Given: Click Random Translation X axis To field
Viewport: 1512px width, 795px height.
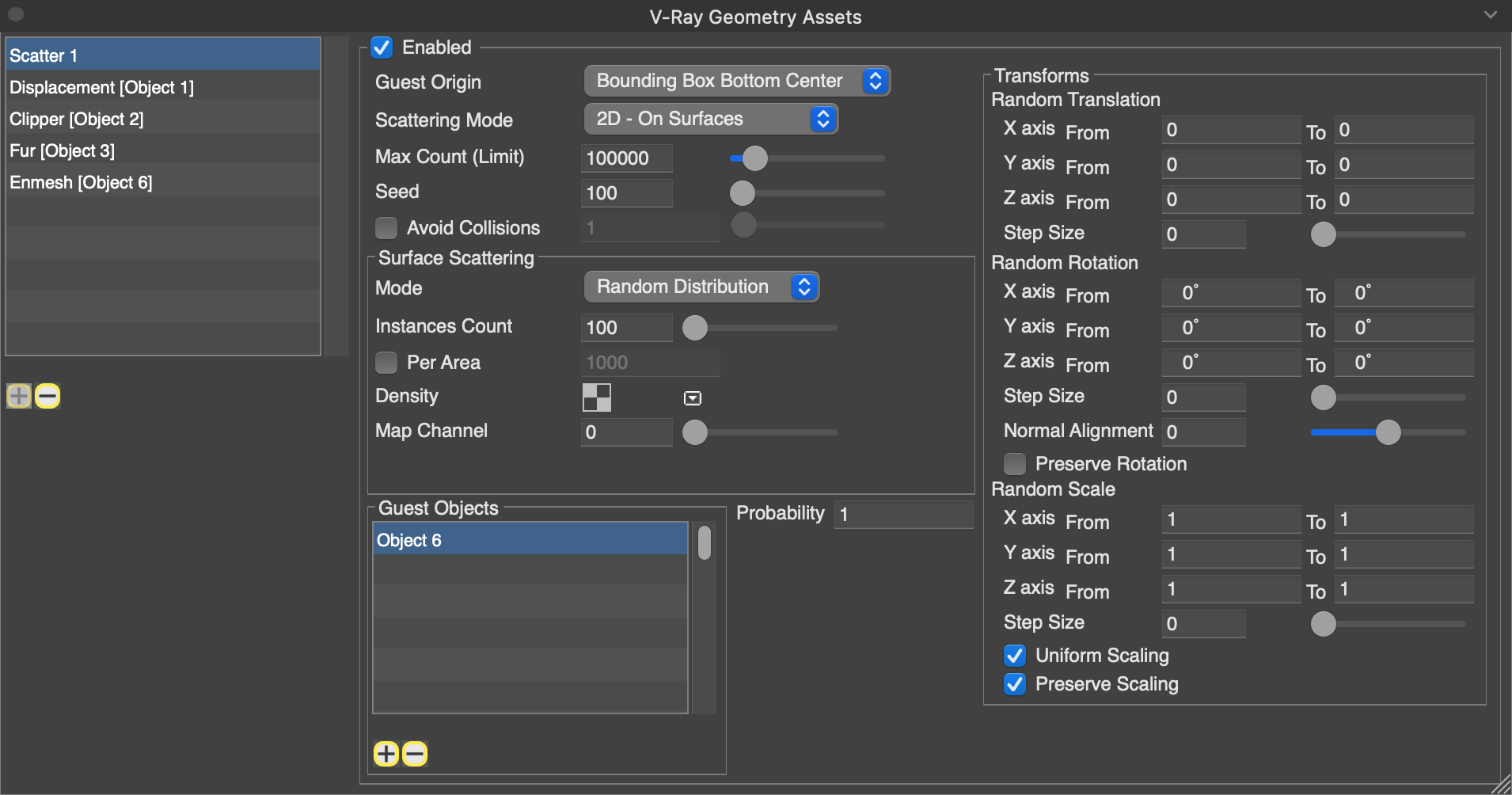Looking at the screenshot, I should point(1404,130).
